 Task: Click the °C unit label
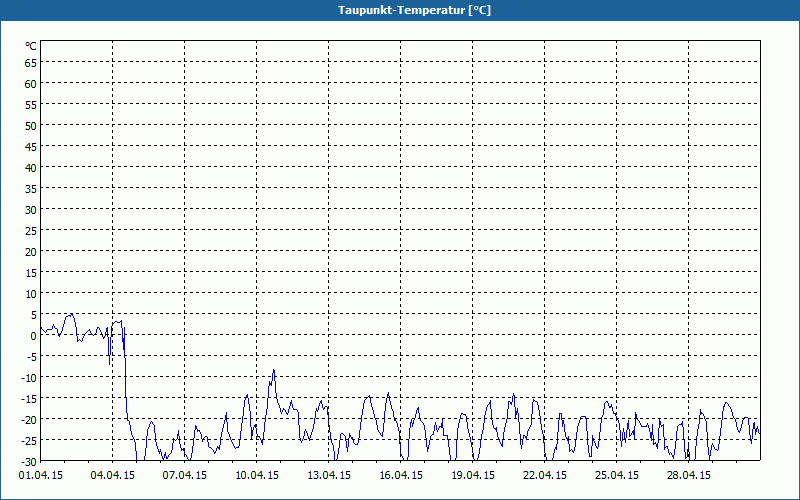31,46
